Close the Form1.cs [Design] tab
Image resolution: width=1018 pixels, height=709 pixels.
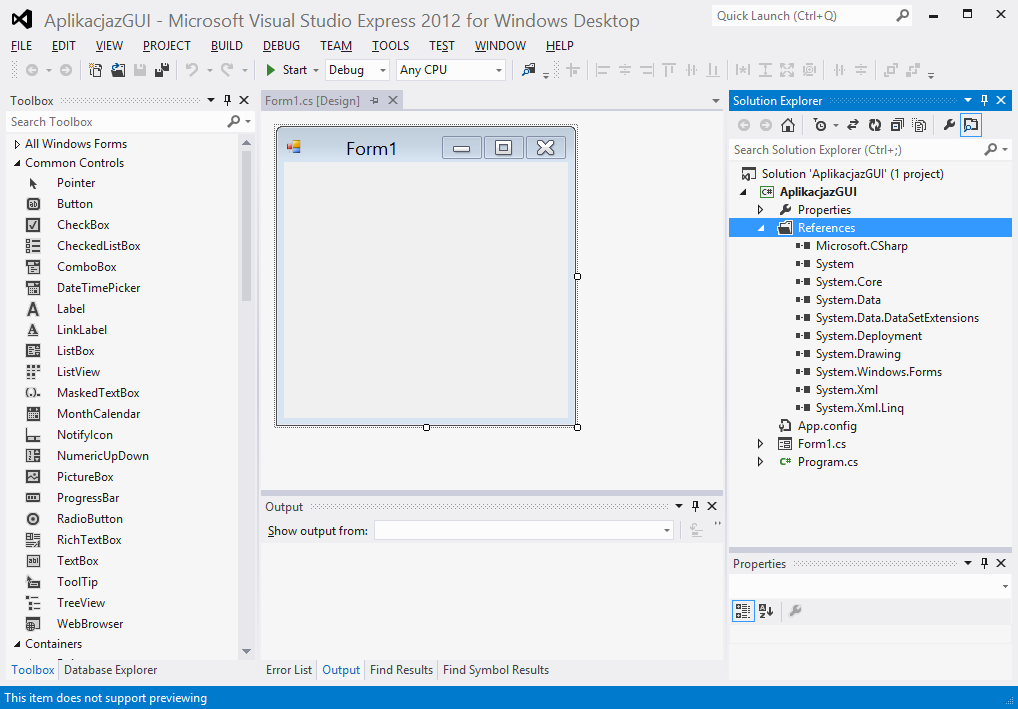pos(393,100)
